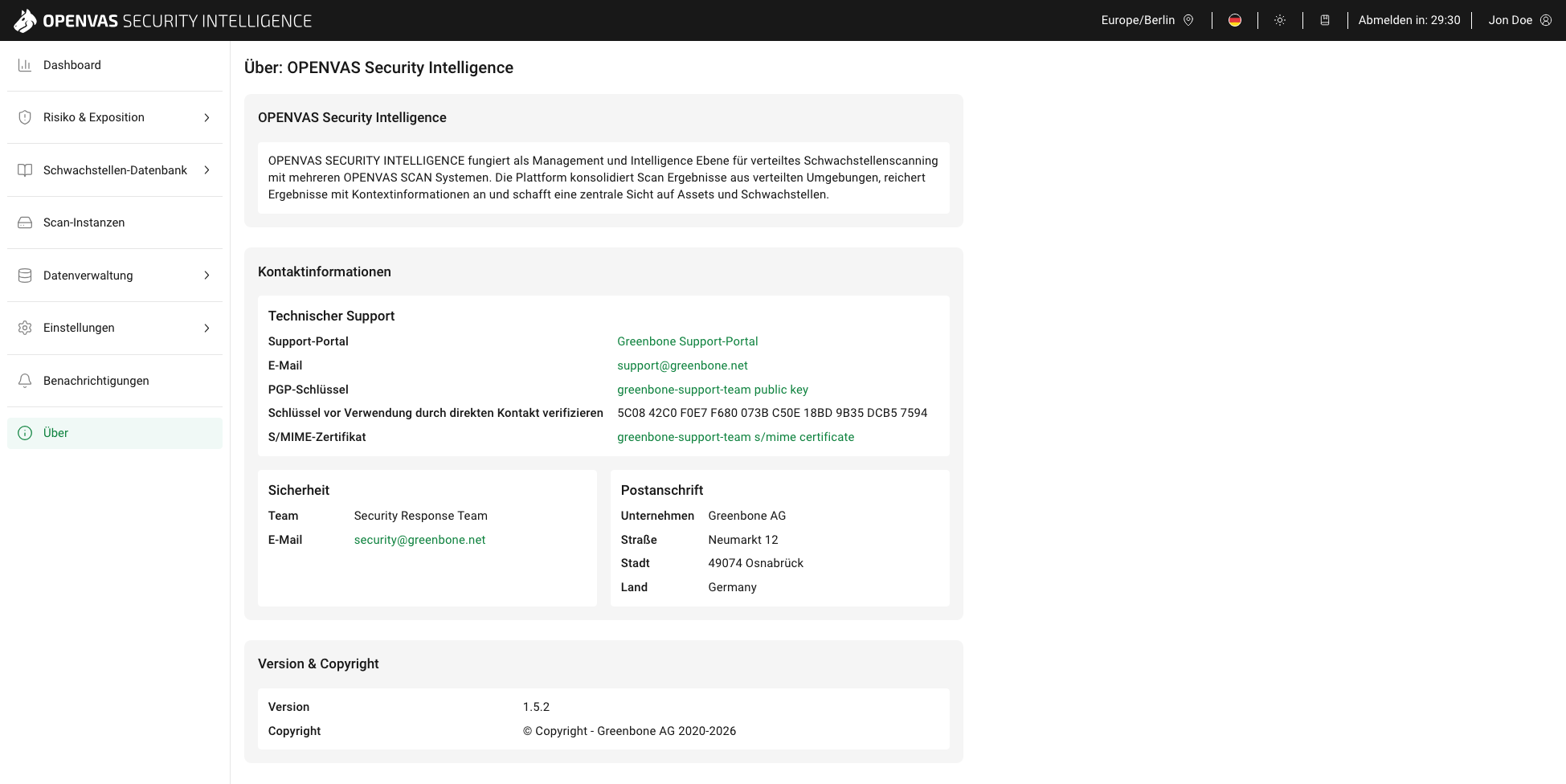Click the database icon for Datenverwaltung
Viewport: 1566px width, 784px height.
(x=25, y=276)
